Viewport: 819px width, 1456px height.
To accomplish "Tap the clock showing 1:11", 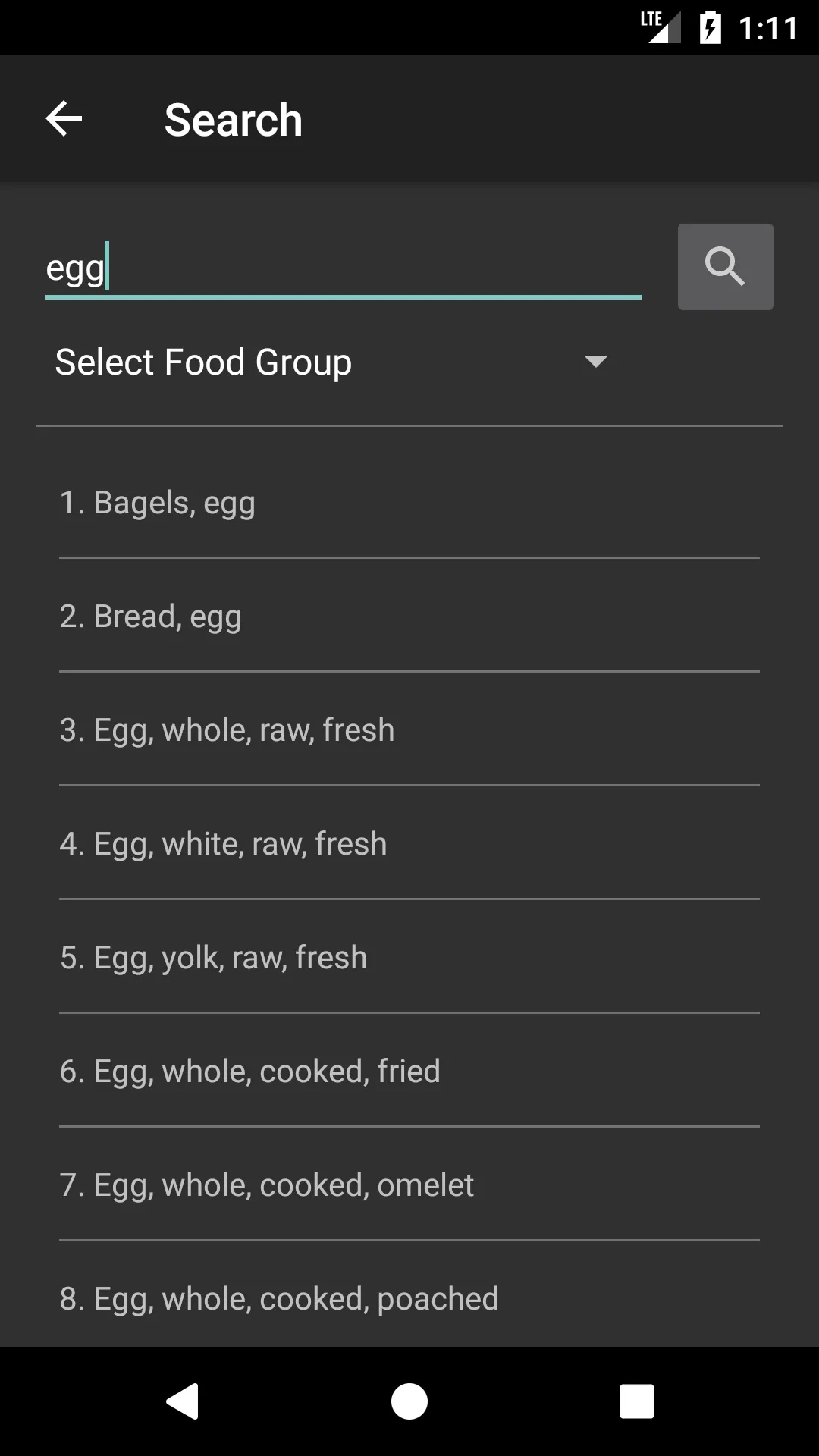I will [x=767, y=29].
